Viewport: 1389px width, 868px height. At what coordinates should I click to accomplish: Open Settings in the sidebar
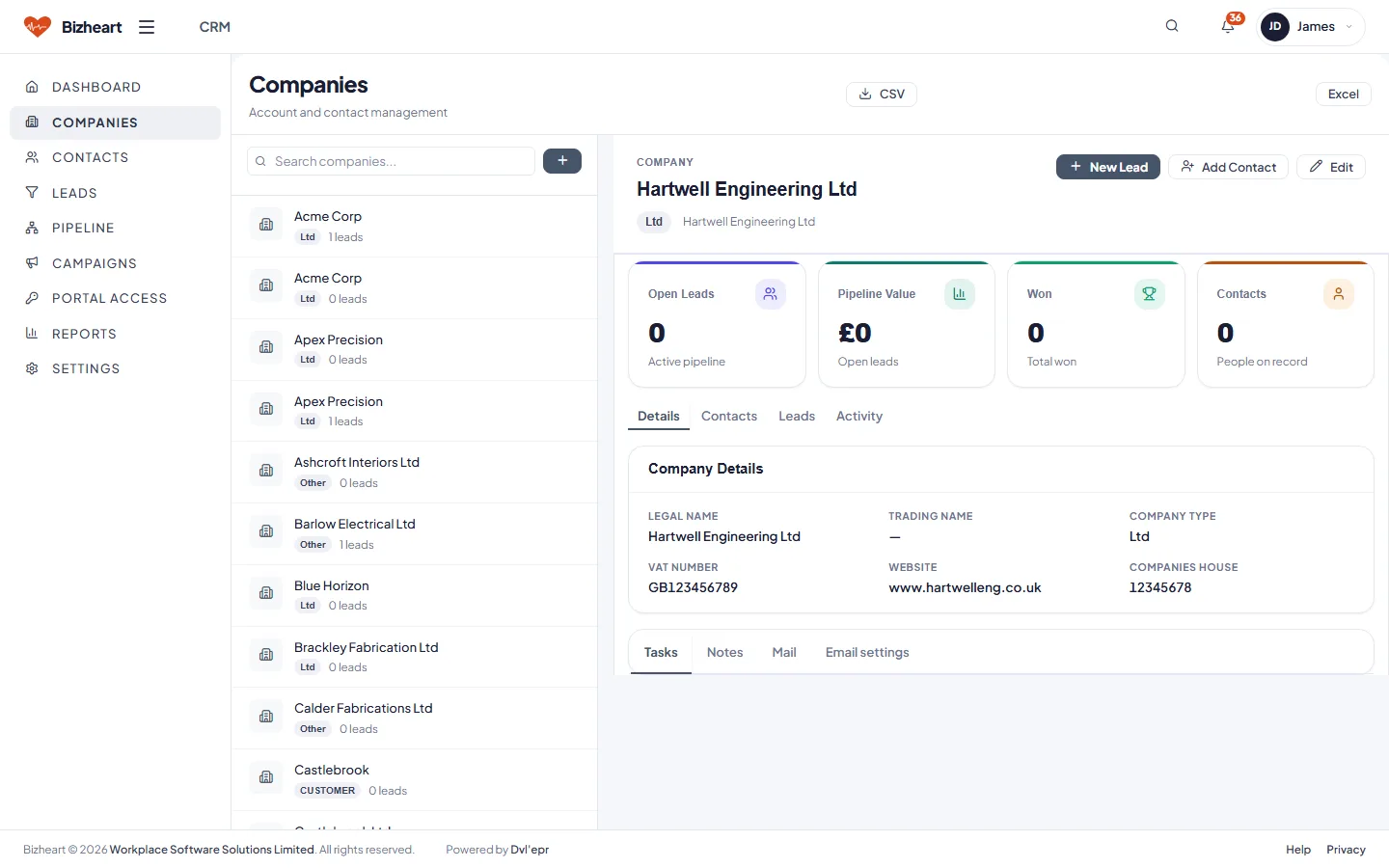click(x=115, y=368)
